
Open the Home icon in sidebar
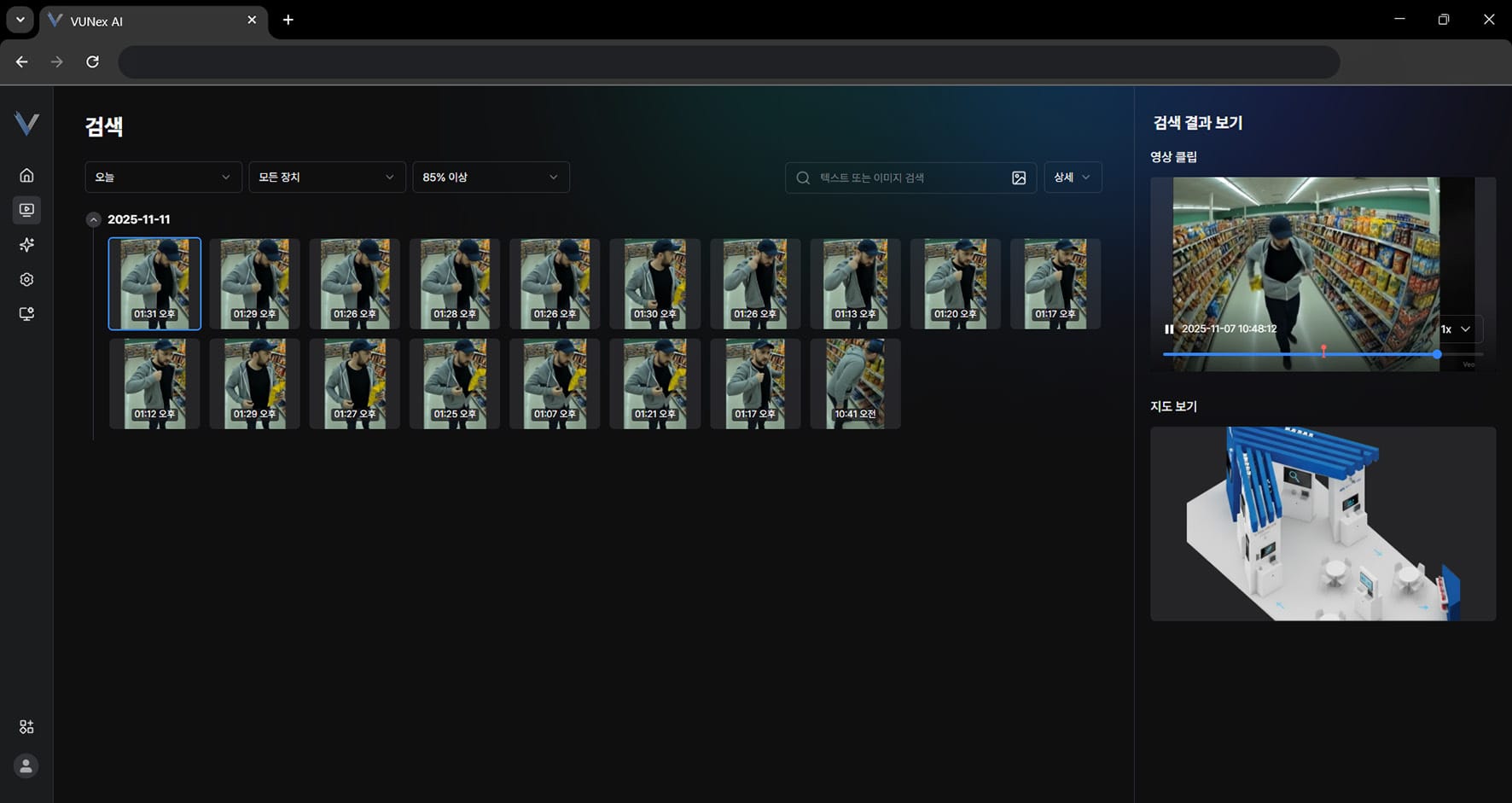coord(26,175)
